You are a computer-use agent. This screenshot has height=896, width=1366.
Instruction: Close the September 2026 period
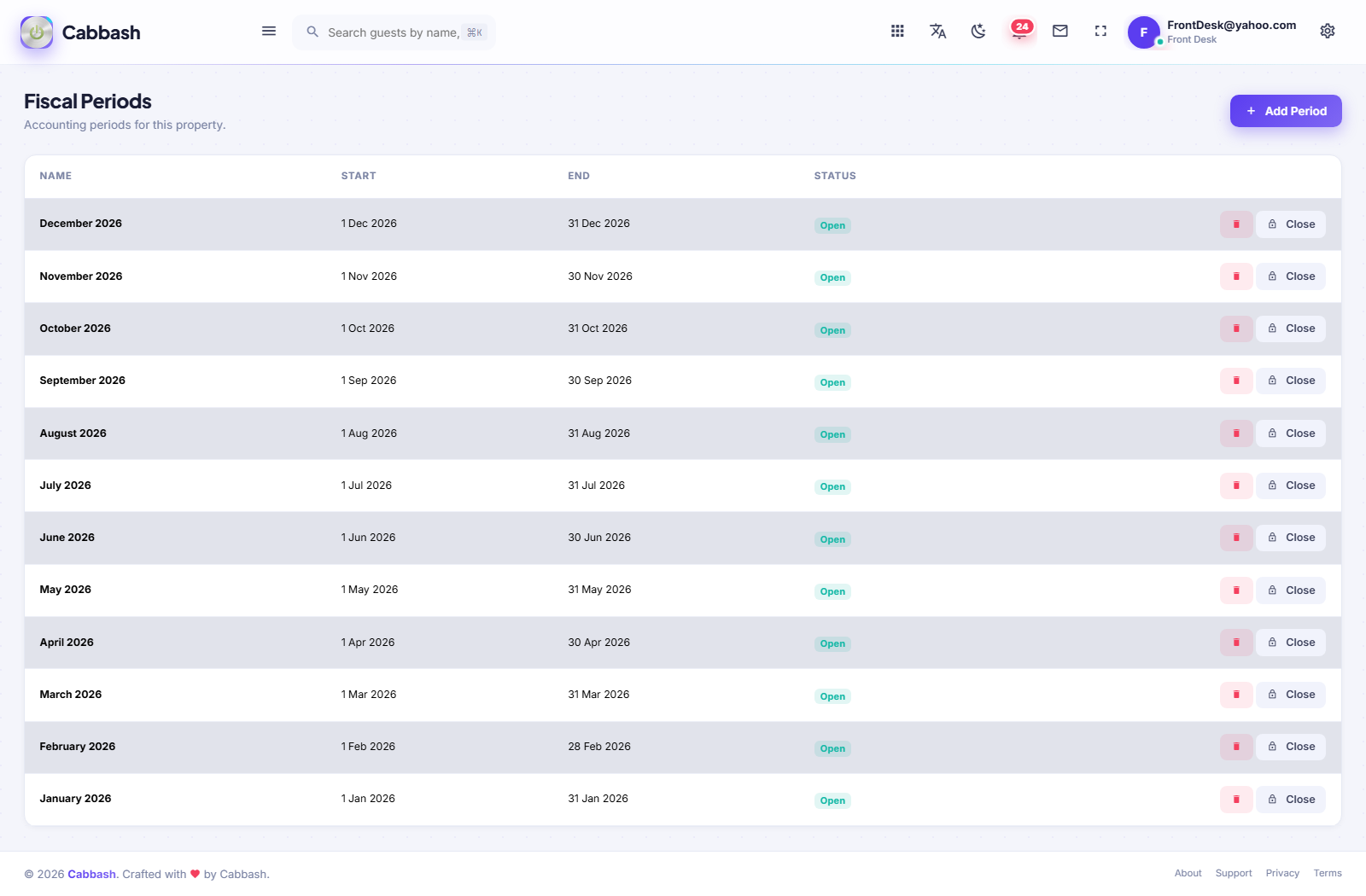click(1291, 381)
